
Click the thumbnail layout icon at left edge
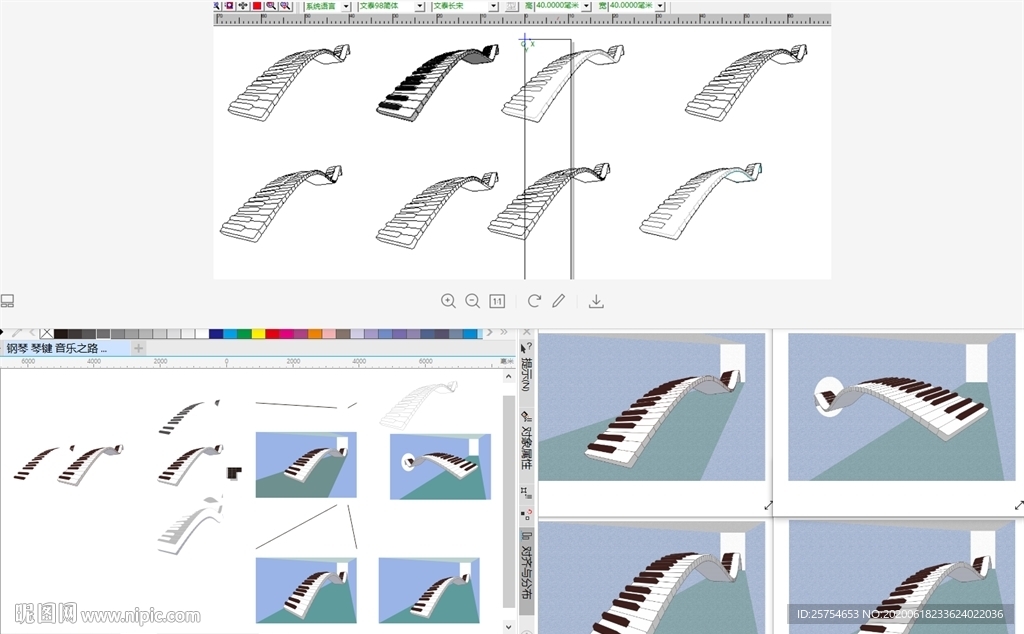(7, 301)
